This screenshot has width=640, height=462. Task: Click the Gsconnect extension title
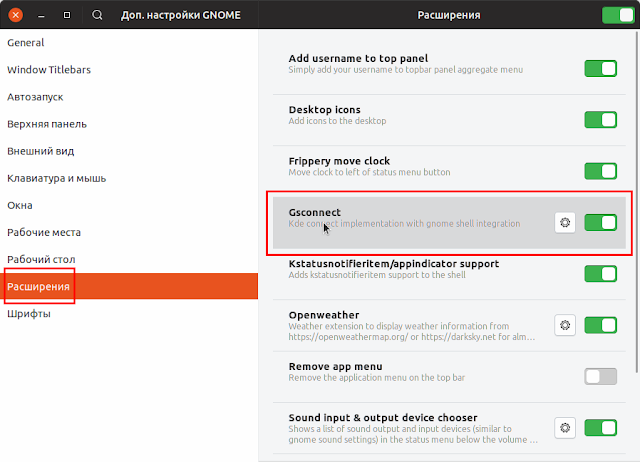[x=315, y=213]
